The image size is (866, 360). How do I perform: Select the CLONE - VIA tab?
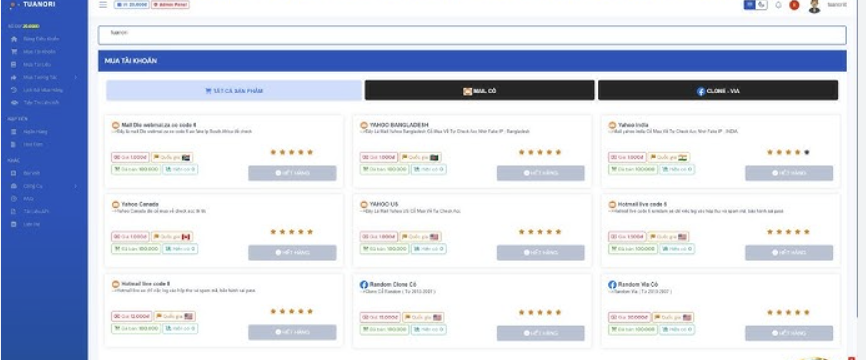point(718,91)
